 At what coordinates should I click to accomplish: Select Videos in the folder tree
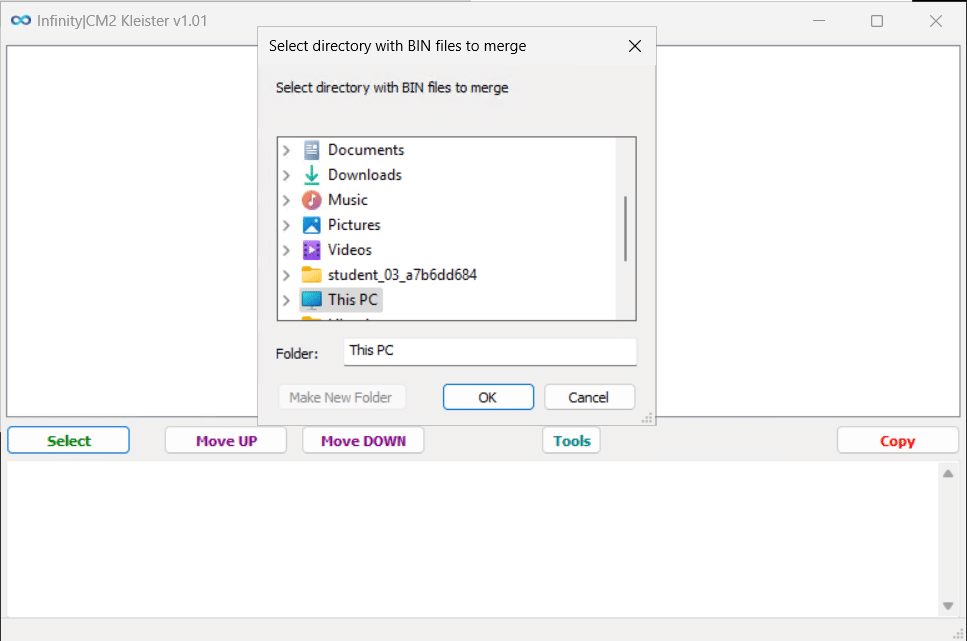point(349,250)
